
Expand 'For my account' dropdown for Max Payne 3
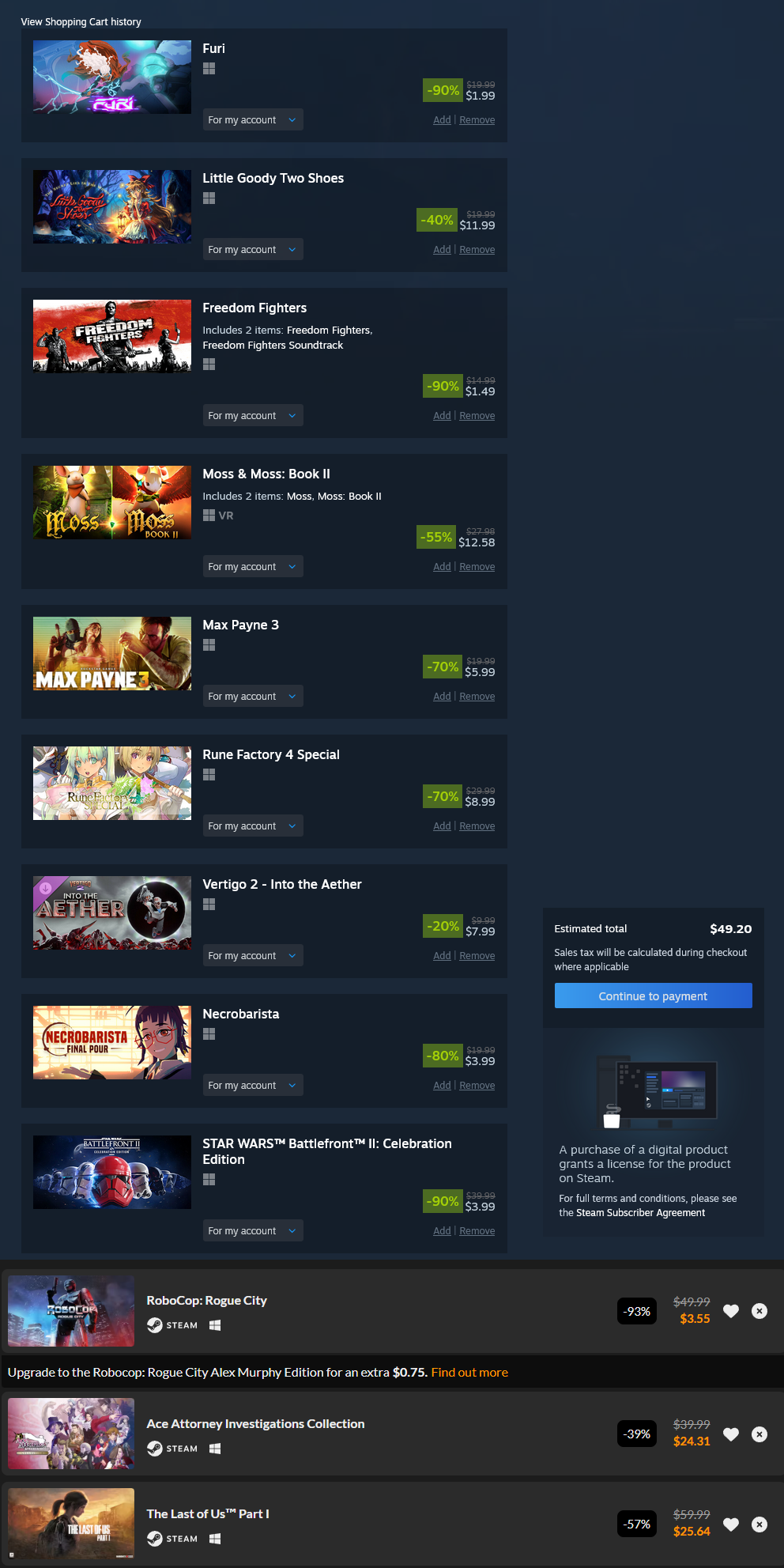253,696
